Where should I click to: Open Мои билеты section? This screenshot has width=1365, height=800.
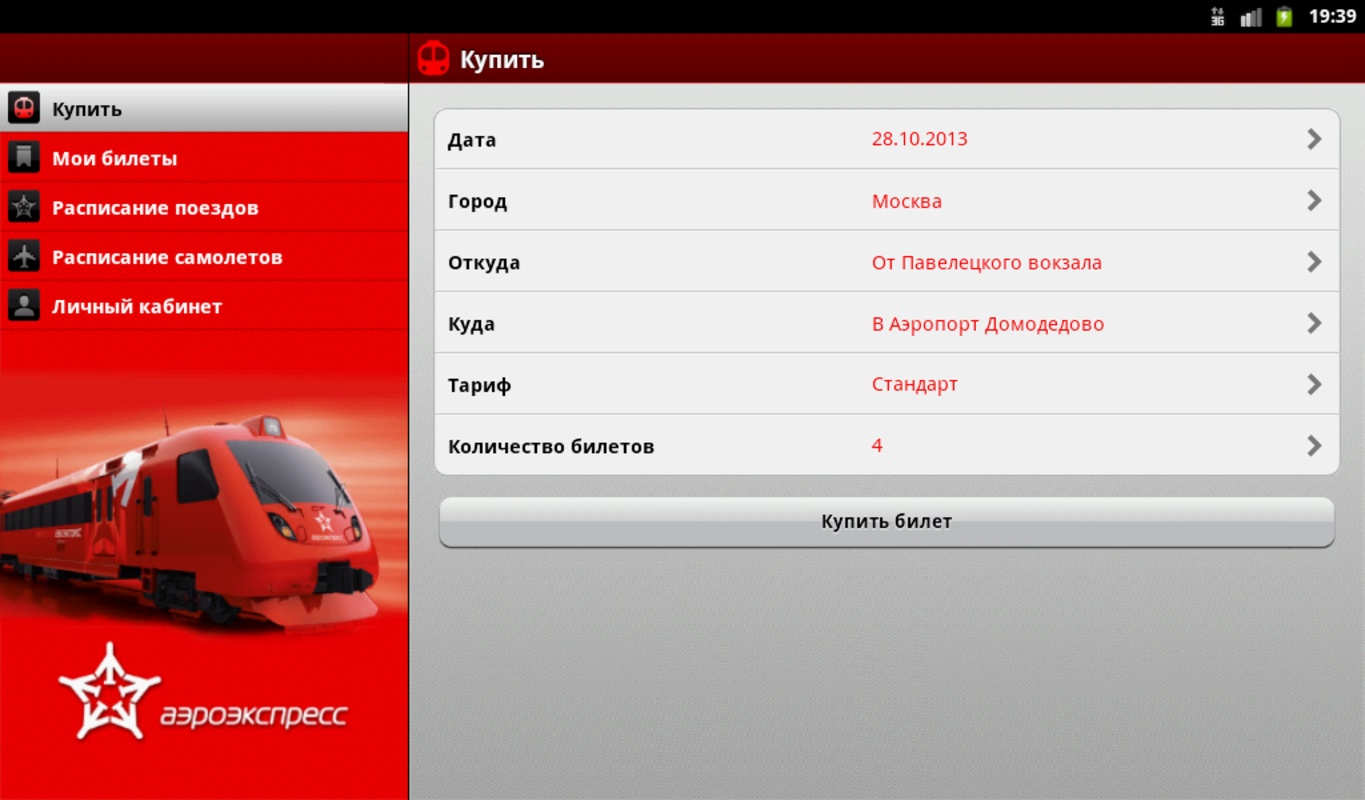pos(204,158)
